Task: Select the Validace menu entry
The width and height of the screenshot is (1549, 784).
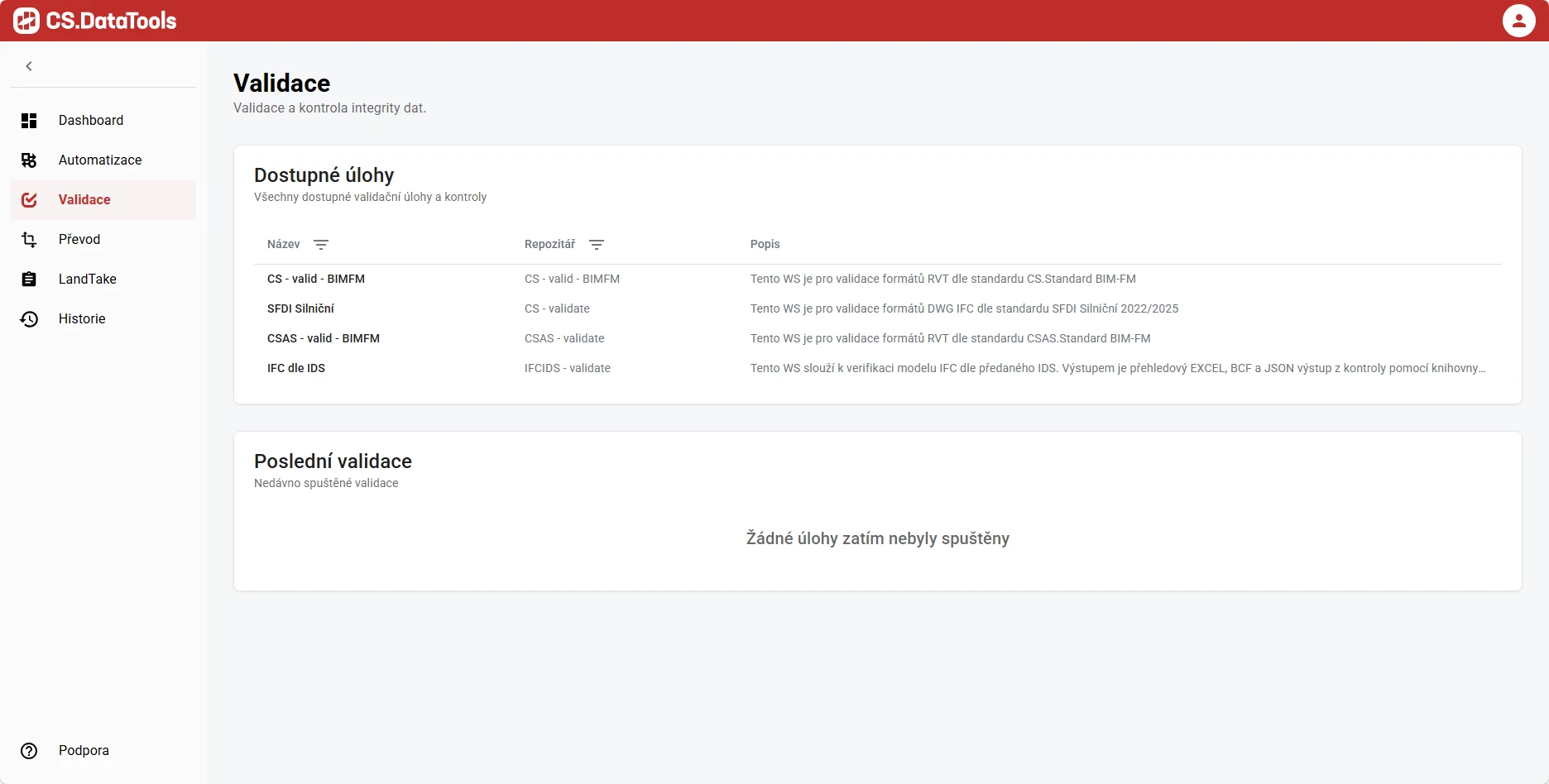Action: coord(103,200)
